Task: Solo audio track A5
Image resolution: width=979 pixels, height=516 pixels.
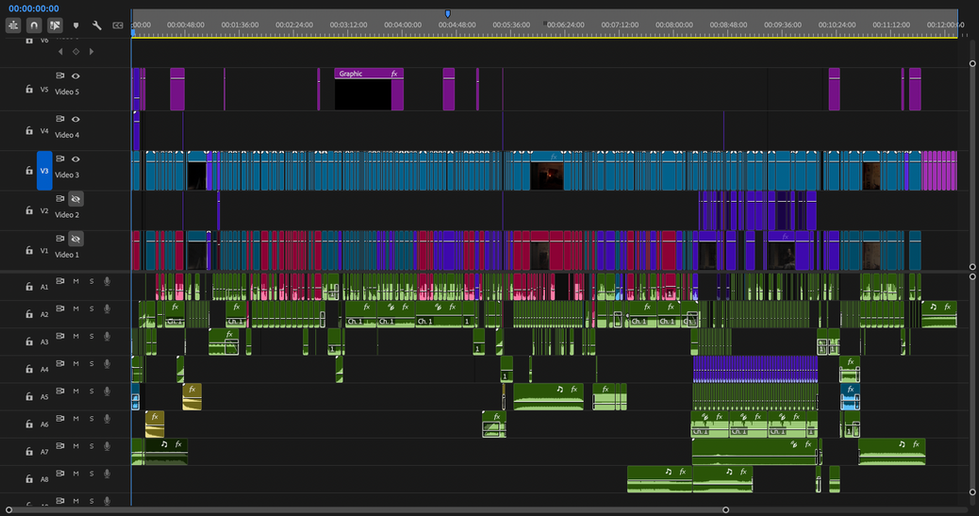Action: 91,392
